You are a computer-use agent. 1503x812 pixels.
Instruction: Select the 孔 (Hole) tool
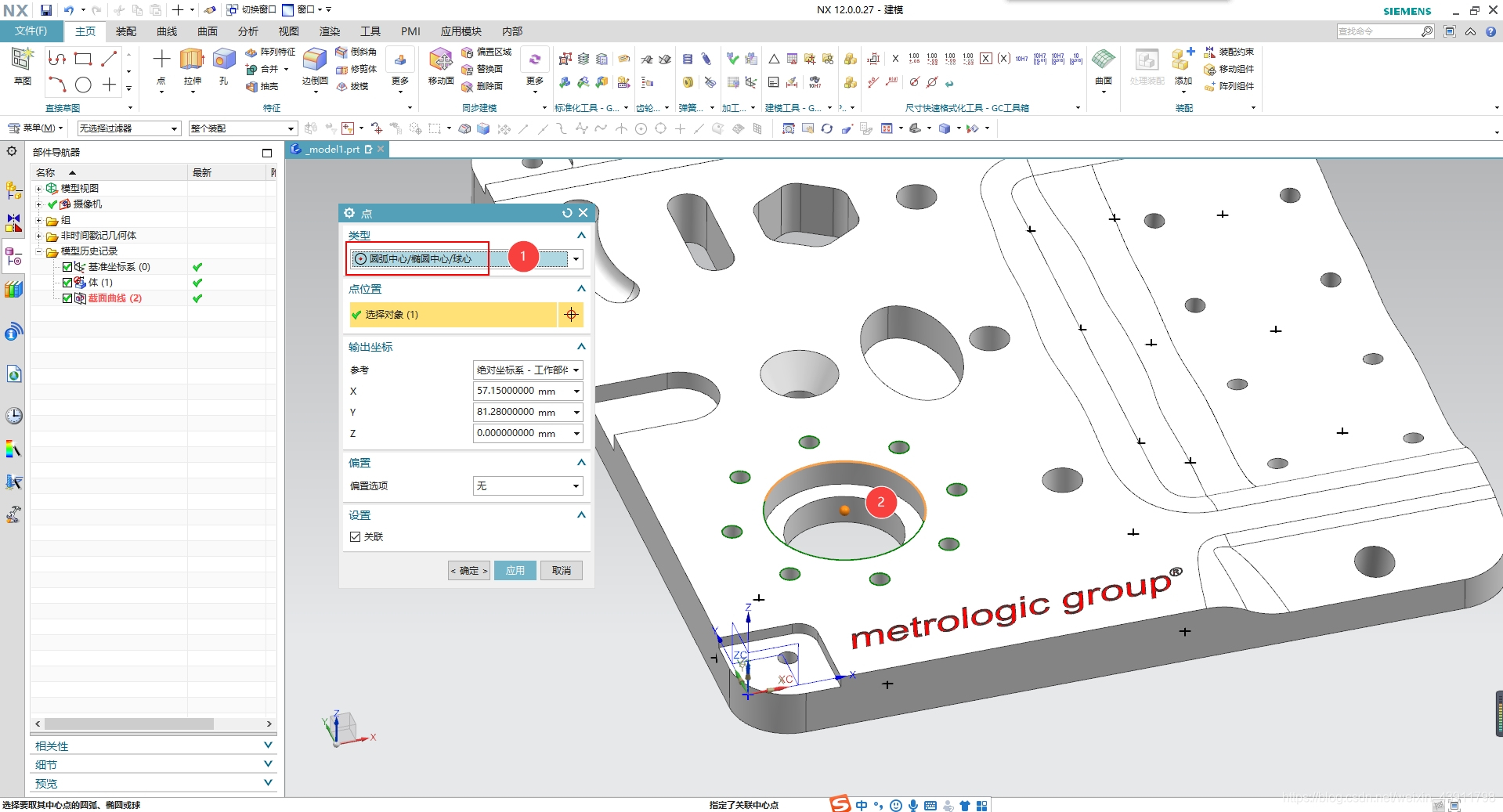pos(224,66)
